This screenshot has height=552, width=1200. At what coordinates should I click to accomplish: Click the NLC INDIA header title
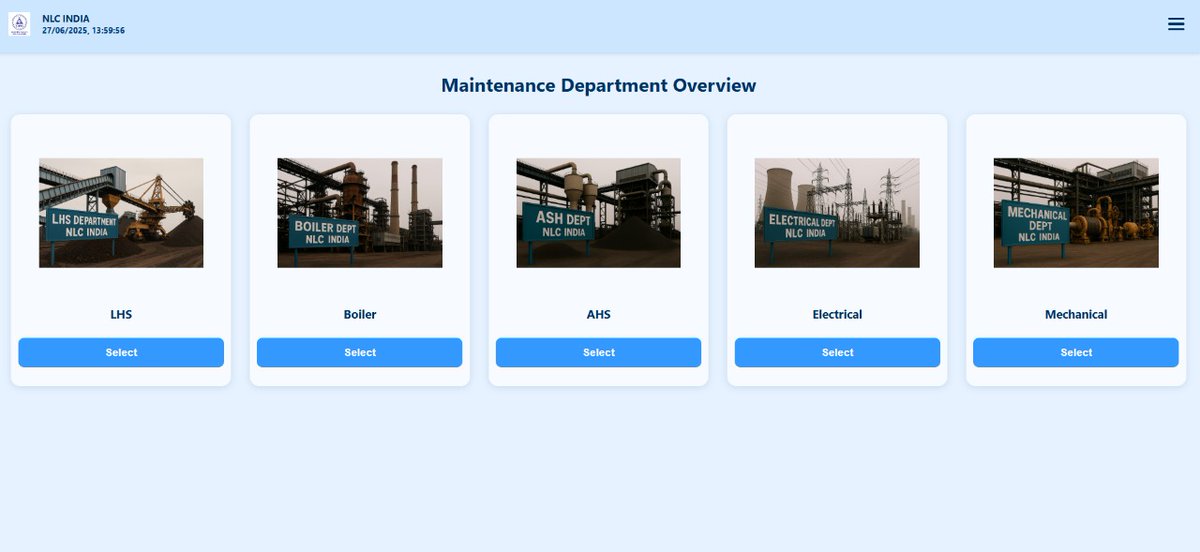point(66,18)
